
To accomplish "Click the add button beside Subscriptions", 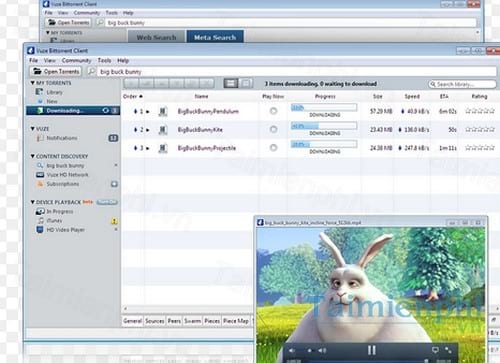I will pos(114,184).
